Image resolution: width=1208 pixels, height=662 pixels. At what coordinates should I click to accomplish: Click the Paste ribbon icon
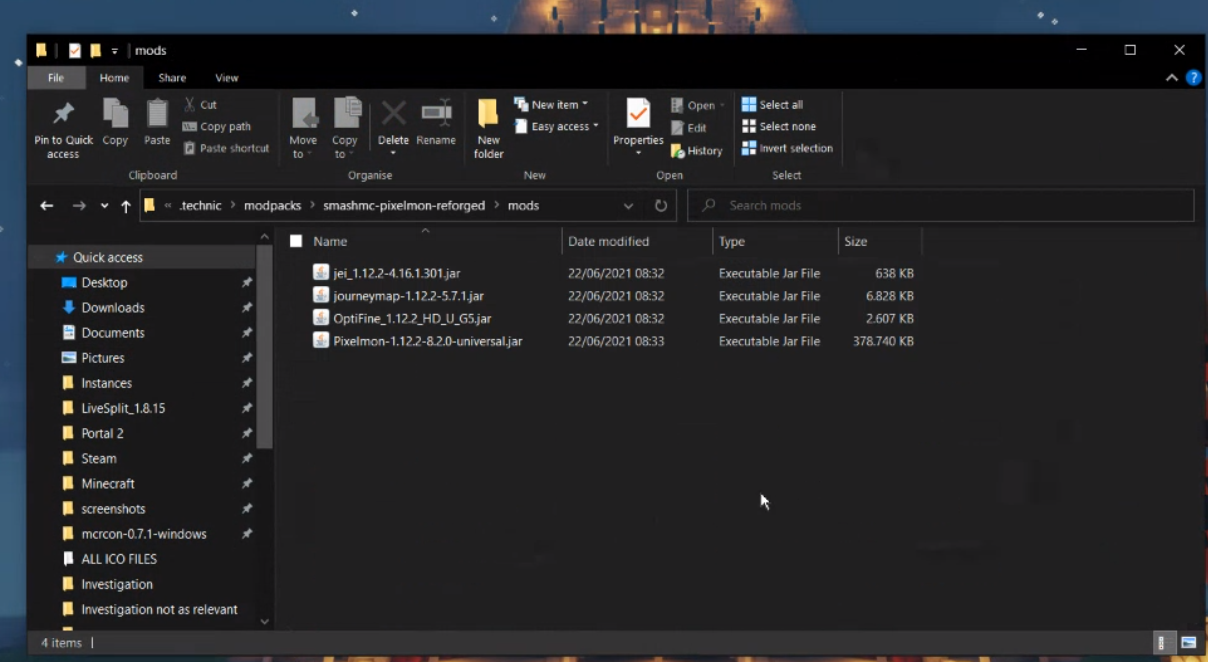click(157, 113)
